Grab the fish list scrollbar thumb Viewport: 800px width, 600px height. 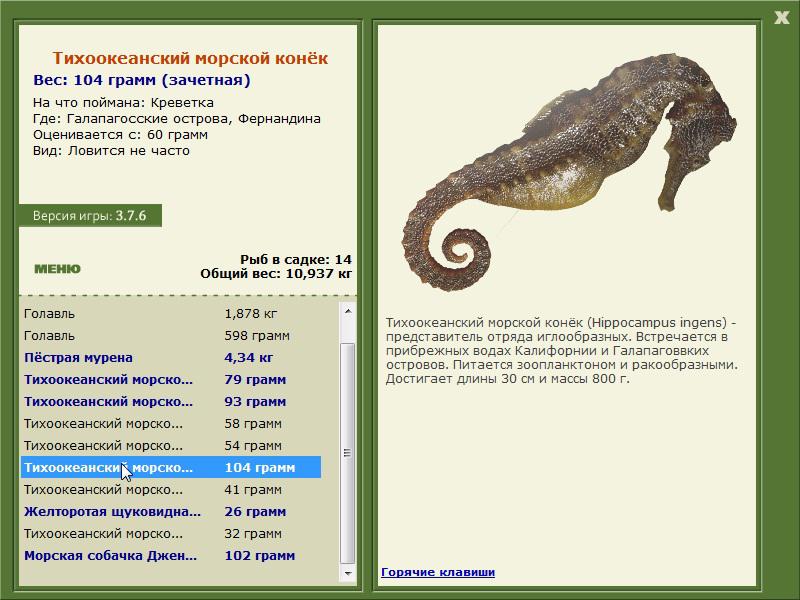point(348,453)
